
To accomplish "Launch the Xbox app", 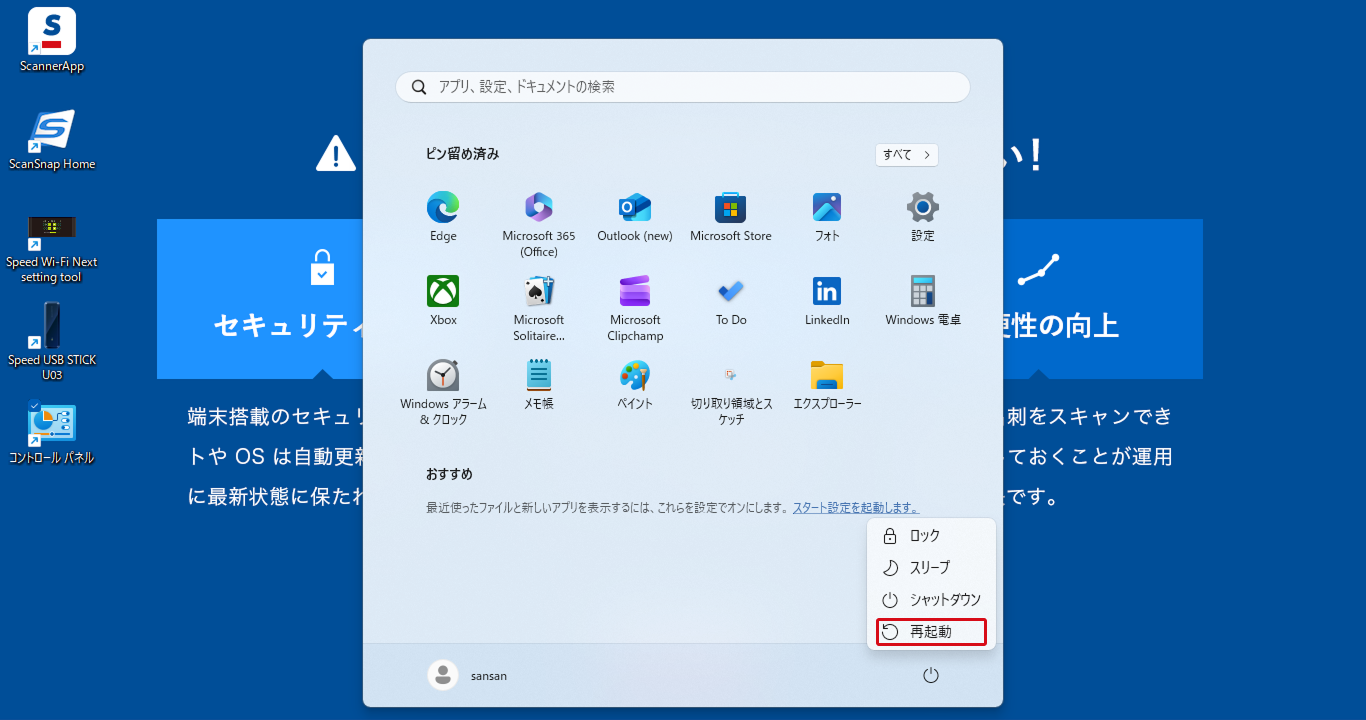I will 443,301.
